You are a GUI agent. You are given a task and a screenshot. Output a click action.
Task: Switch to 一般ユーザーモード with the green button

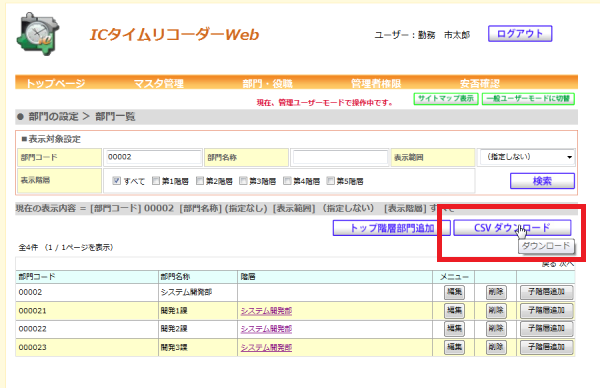(x=528, y=98)
